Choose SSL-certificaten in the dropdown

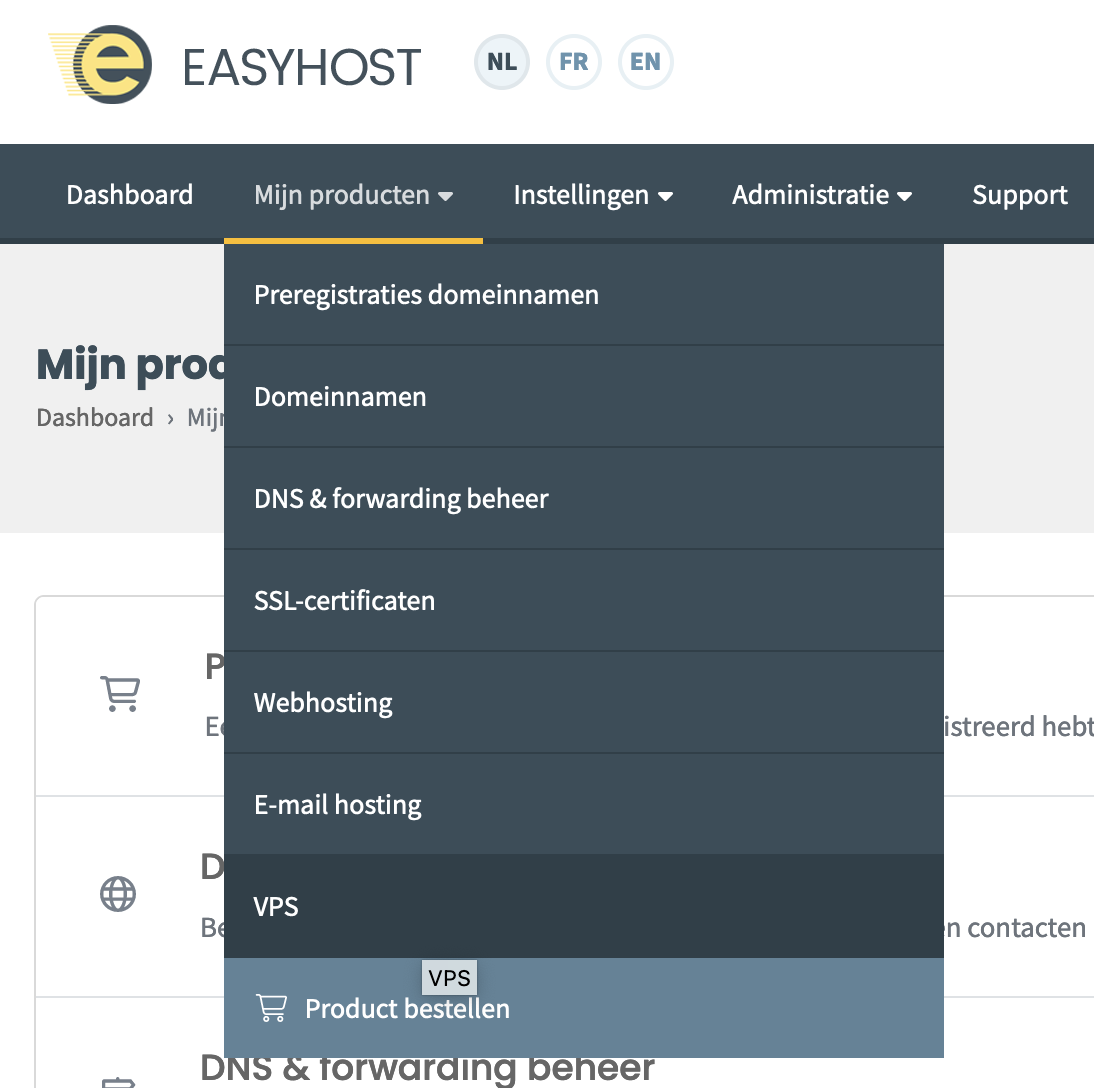click(344, 601)
